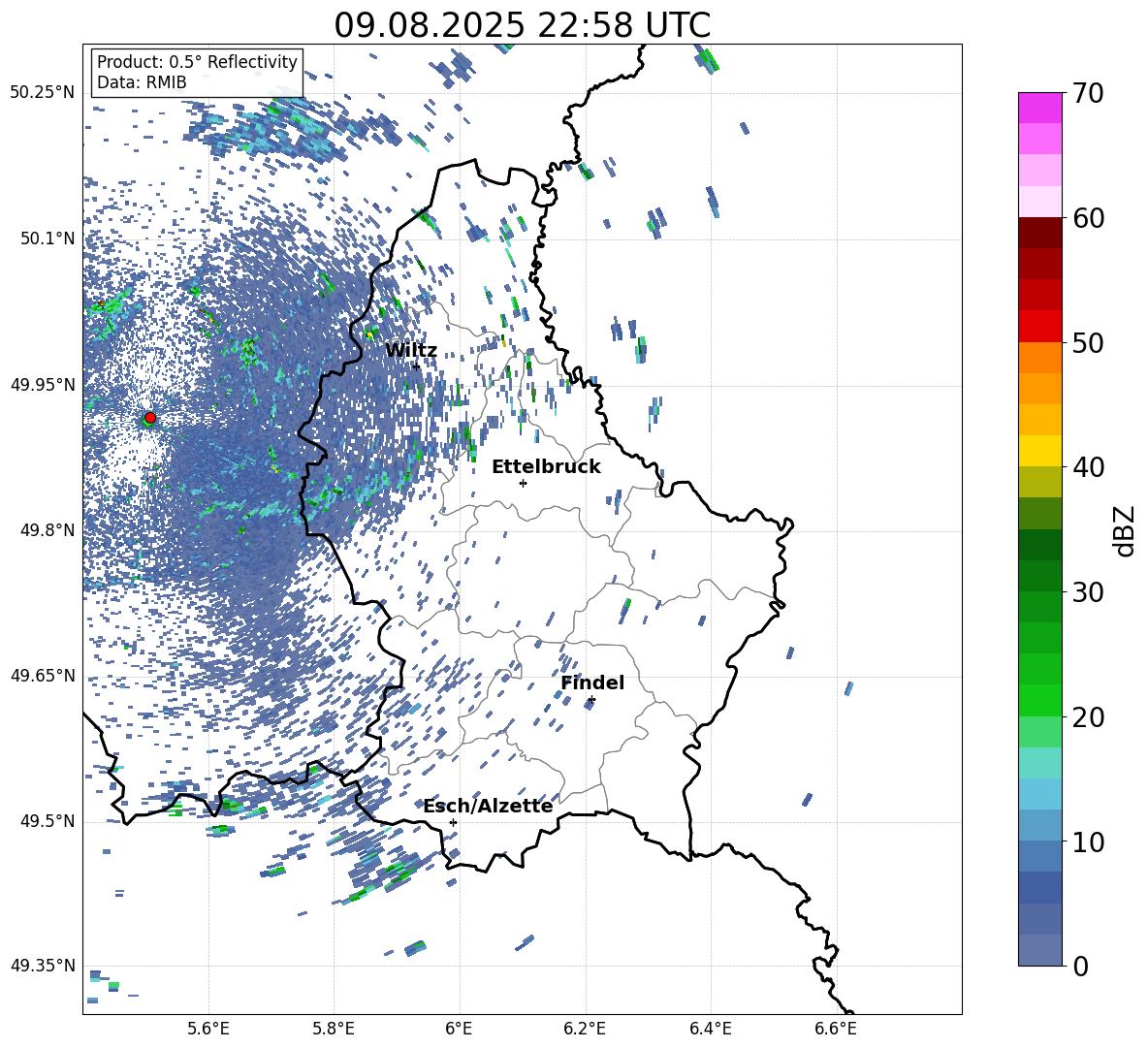Click the cross marker at Esch/Alzette
Viewport: 1148px width, 1048px height.
pyautogui.click(x=453, y=822)
